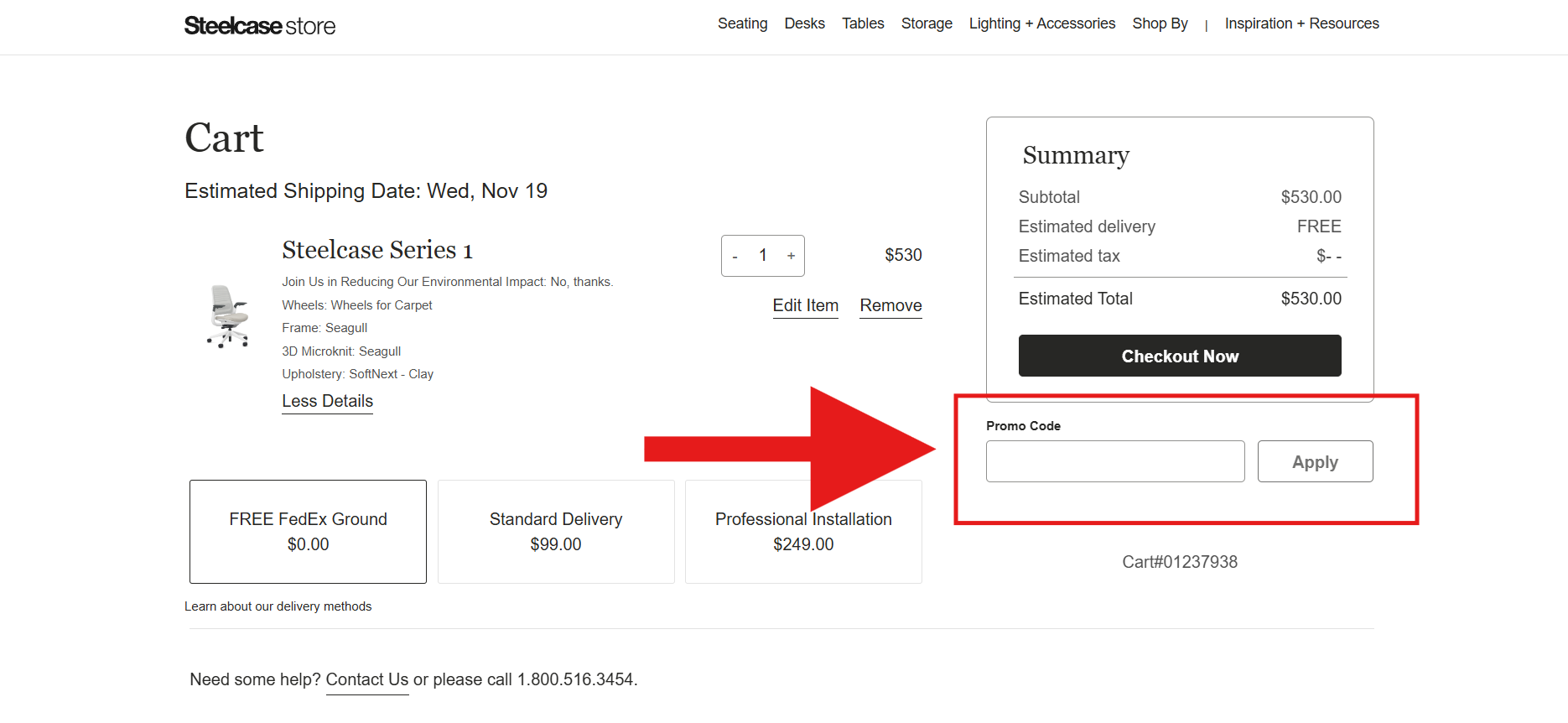Click inside the Promo Code field
The height and width of the screenshot is (723, 1568).
point(1115,461)
